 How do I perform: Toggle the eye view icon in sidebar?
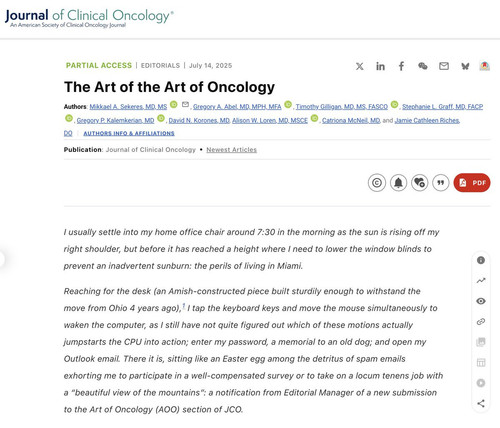tap(481, 301)
